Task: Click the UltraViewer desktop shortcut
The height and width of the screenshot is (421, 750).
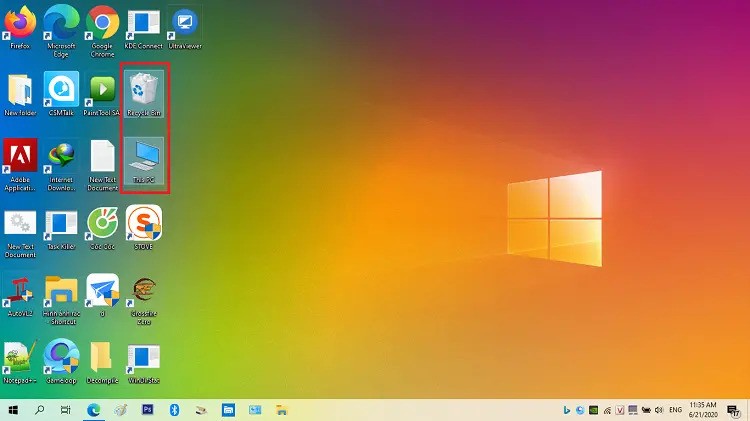Action: [x=184, y=24]
